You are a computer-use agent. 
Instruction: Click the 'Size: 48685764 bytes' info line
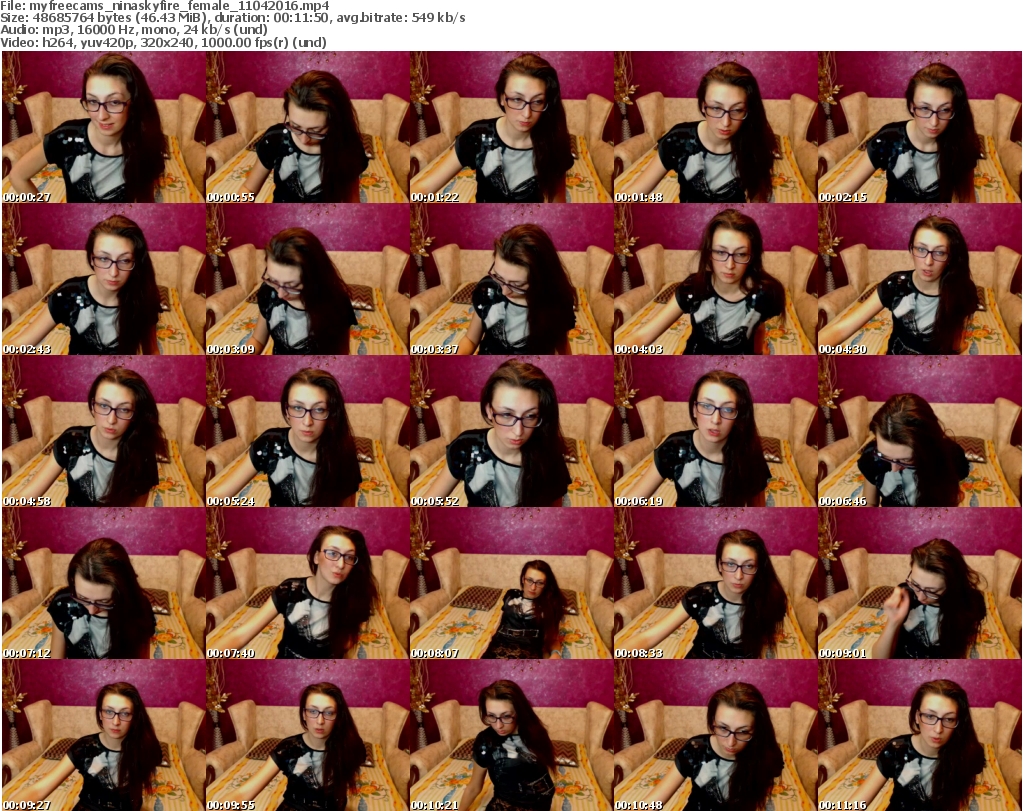(x=232, y=18)
